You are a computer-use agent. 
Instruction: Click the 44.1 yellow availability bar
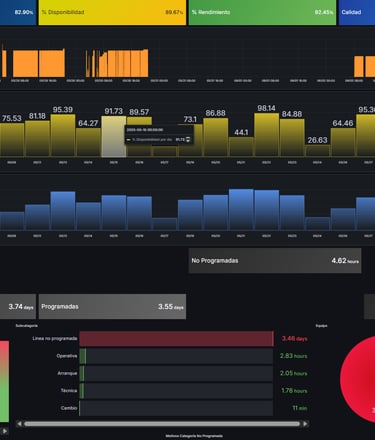point(241,147)
